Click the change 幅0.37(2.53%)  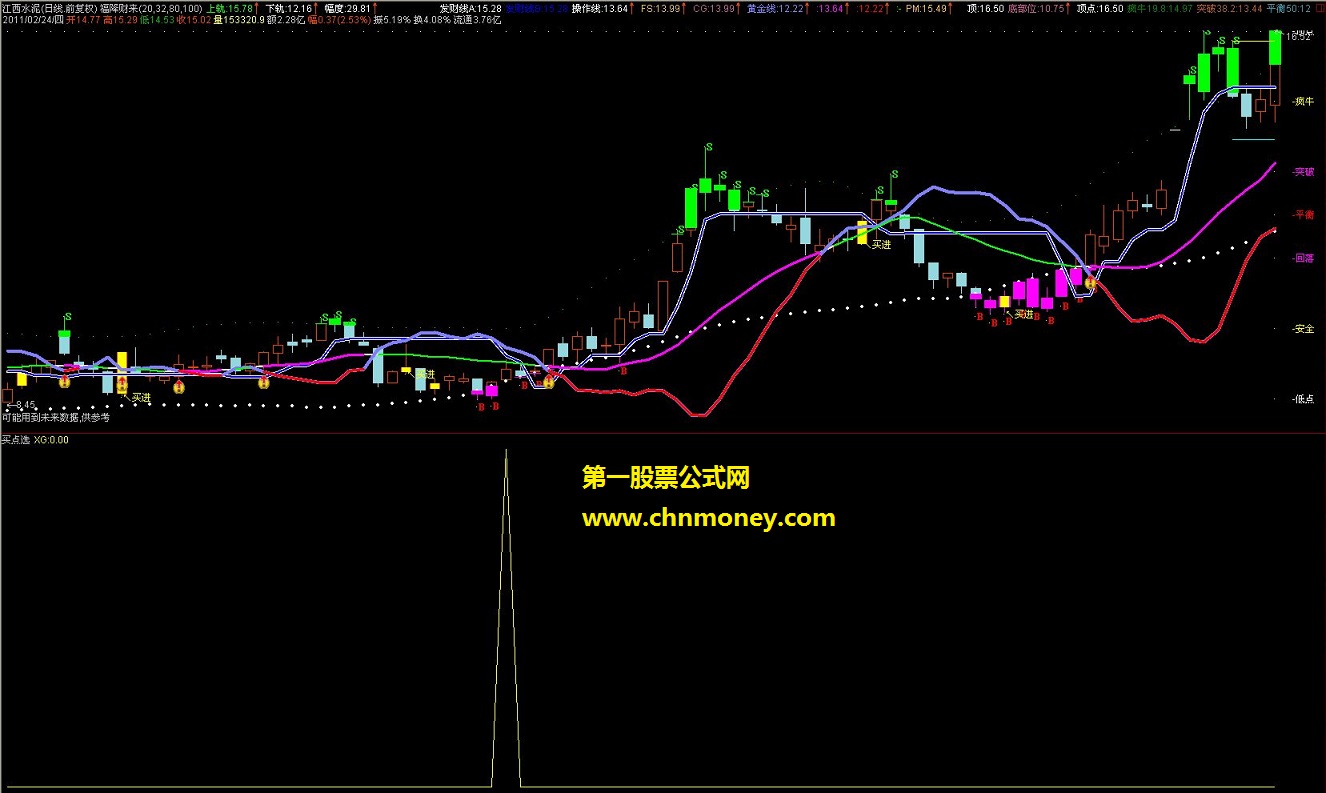pyautogui.click(x=339, y=21)
